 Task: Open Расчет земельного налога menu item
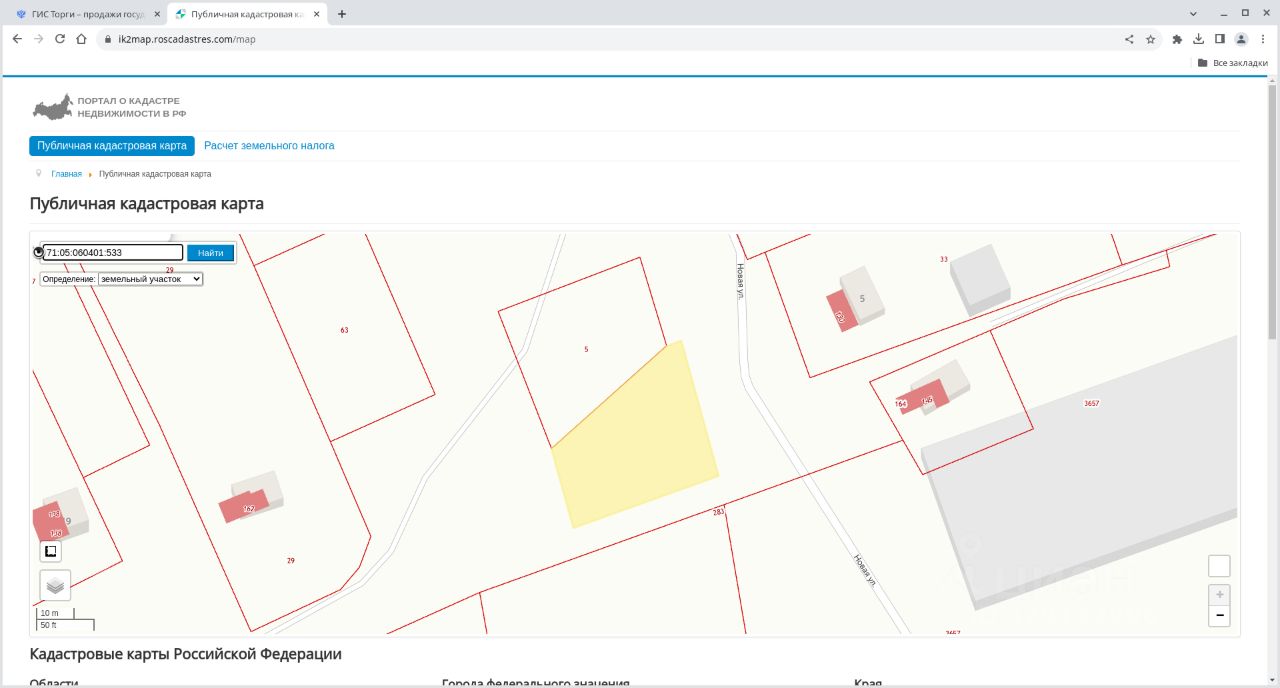coord(269,146)
